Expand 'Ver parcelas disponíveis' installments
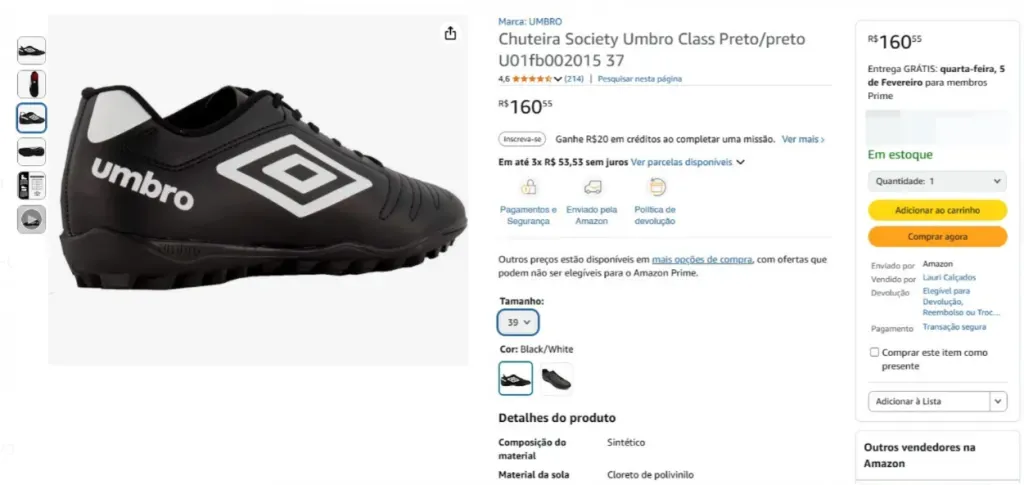The width and height of the screenshot is (1024, 485). (x=688, y=162)
